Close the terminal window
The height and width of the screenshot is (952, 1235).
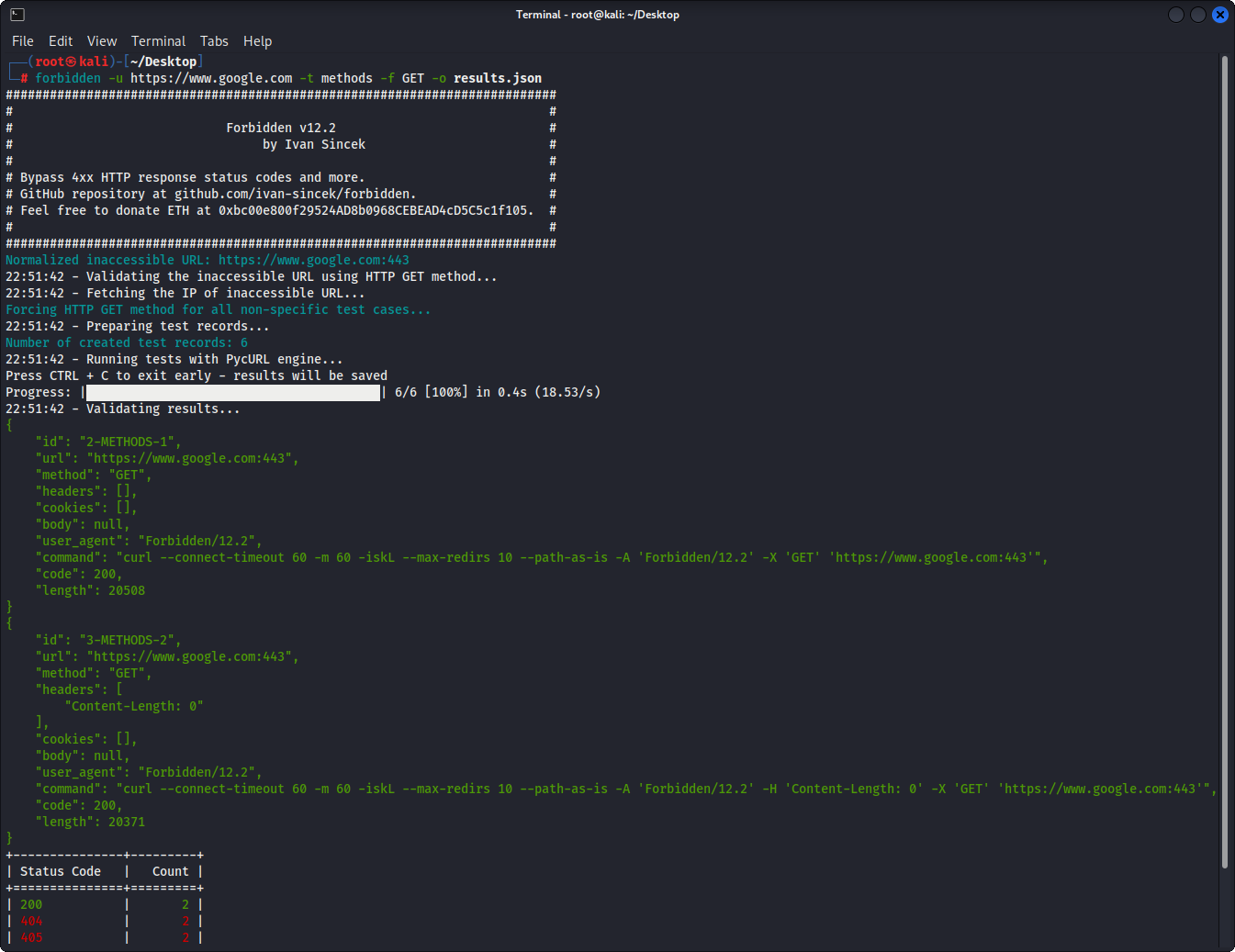click(1220, 15)
